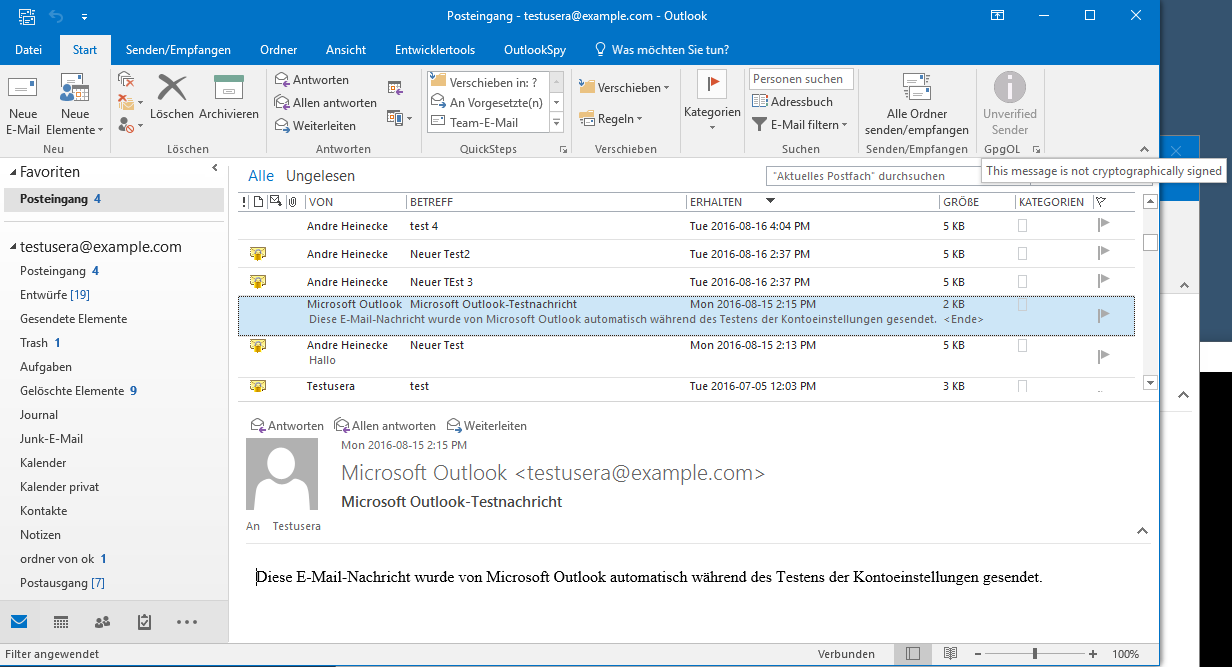The width and height of the screenshot is (1232, 667).
Task: Toggle category box for test 4 message
Action: click(x=1022, y=226)
